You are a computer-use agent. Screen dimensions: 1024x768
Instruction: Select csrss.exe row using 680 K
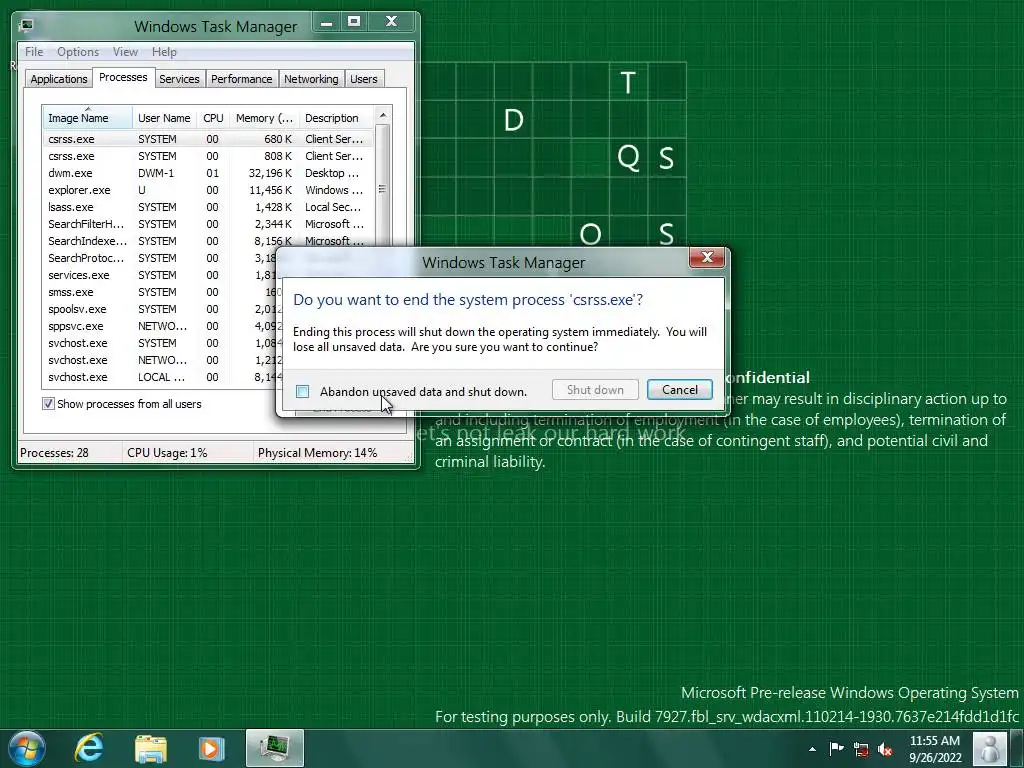208,139
